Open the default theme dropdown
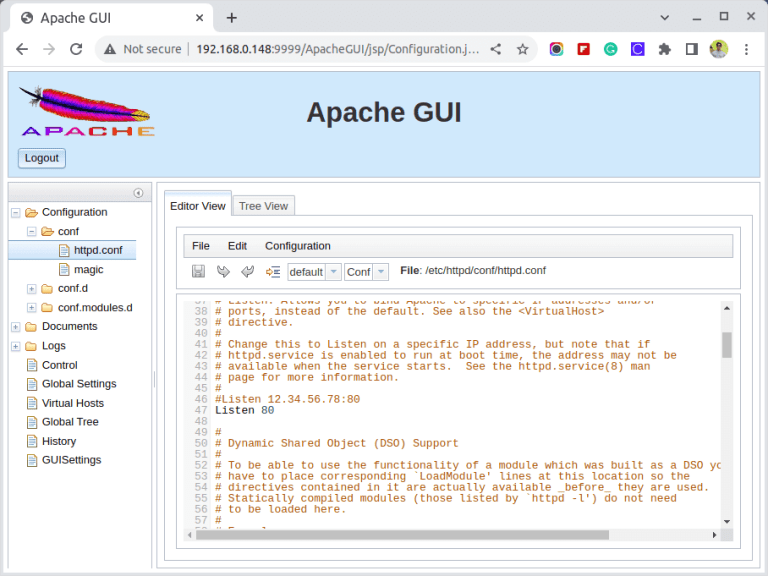The width and height of the screenshot is (768, 576). click(334, 271)
